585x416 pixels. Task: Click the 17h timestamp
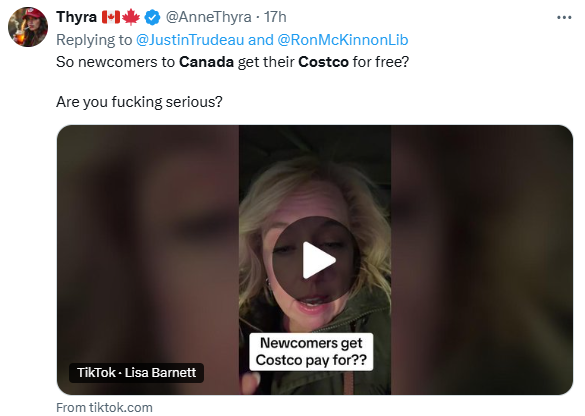click(x=275, y=17)
